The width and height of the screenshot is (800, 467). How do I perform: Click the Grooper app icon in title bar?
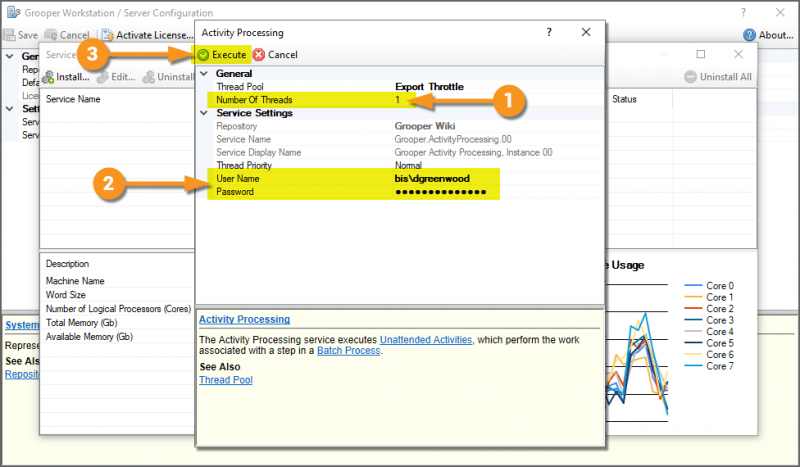point(13,12)
